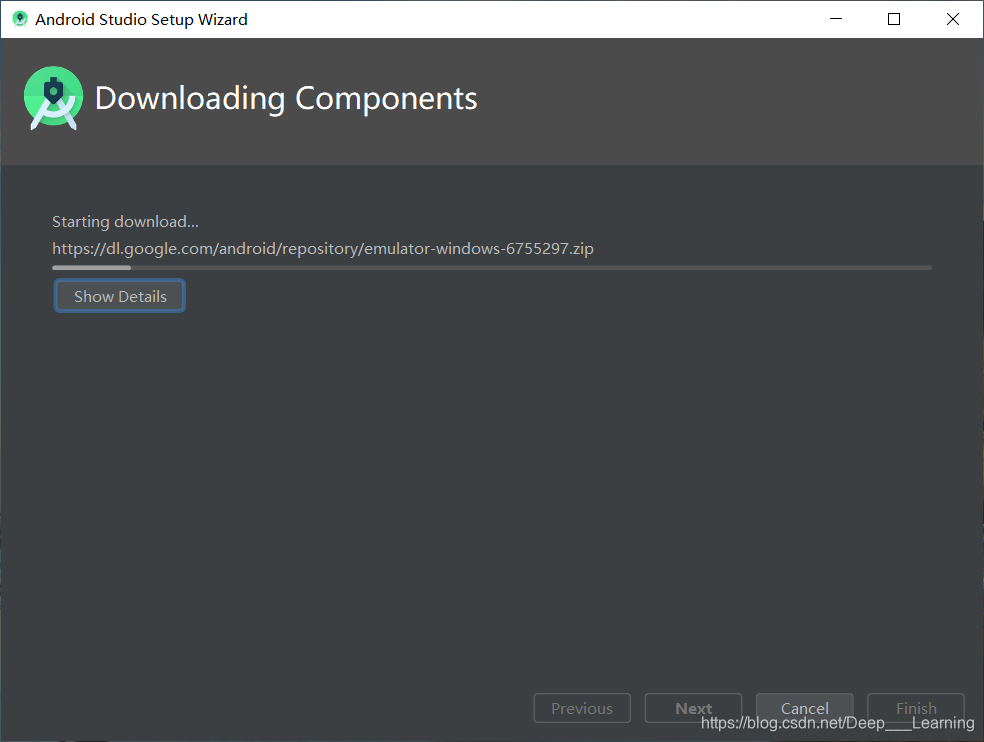Image resolution: width=984 pixels, height=742 pixels.
Task: Click the title bar Android Studio icon
Action: point(20,19)
